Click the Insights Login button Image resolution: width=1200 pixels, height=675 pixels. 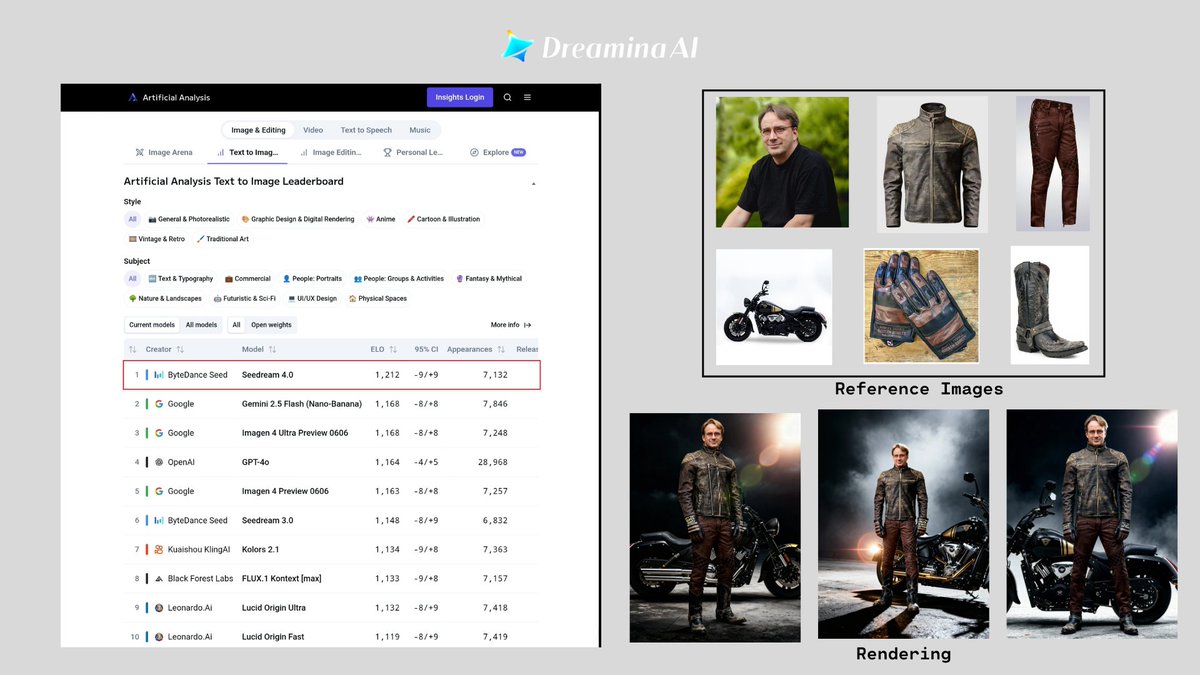(x=460, y=97)
